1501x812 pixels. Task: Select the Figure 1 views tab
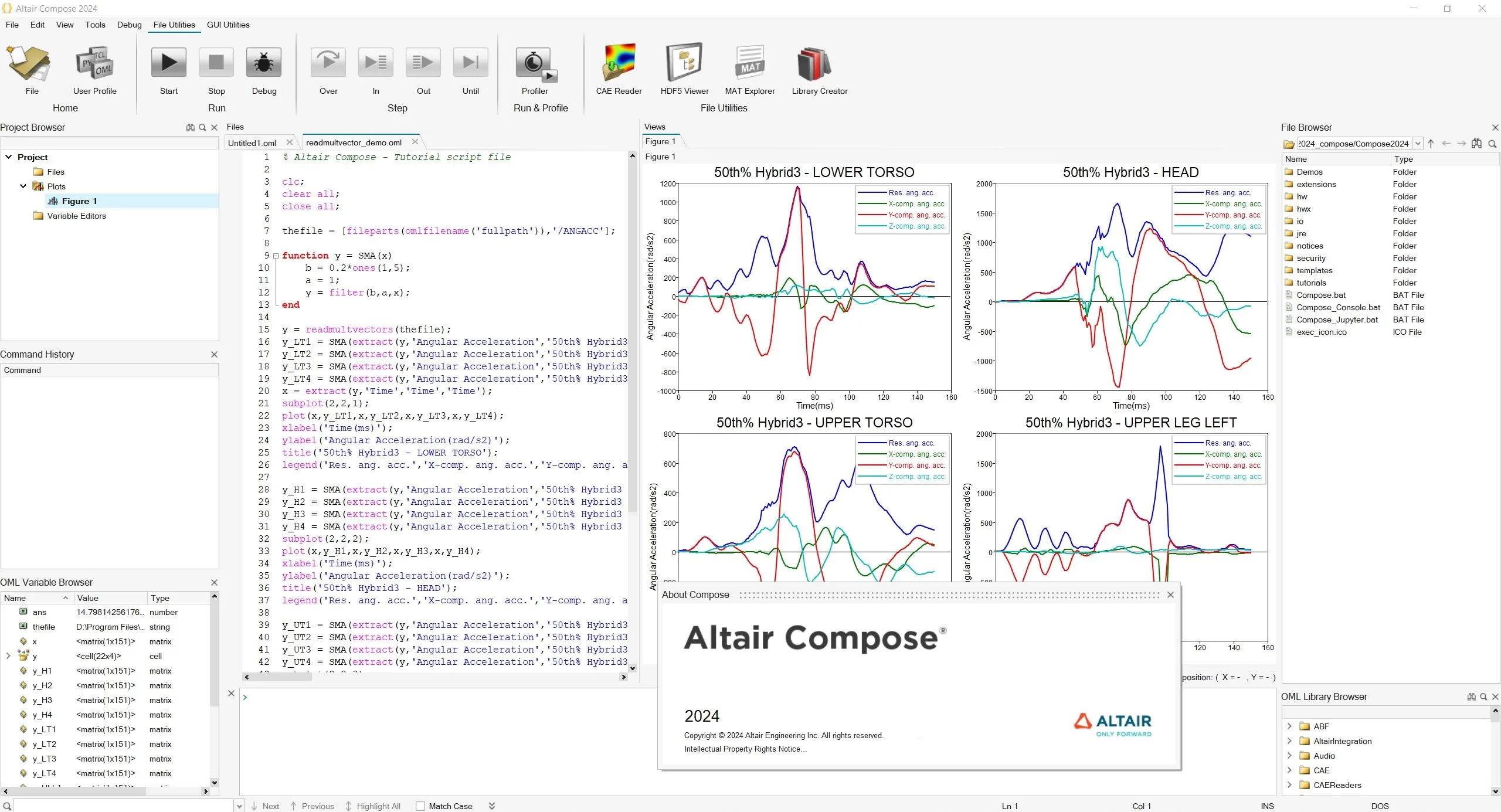[660, 141]
